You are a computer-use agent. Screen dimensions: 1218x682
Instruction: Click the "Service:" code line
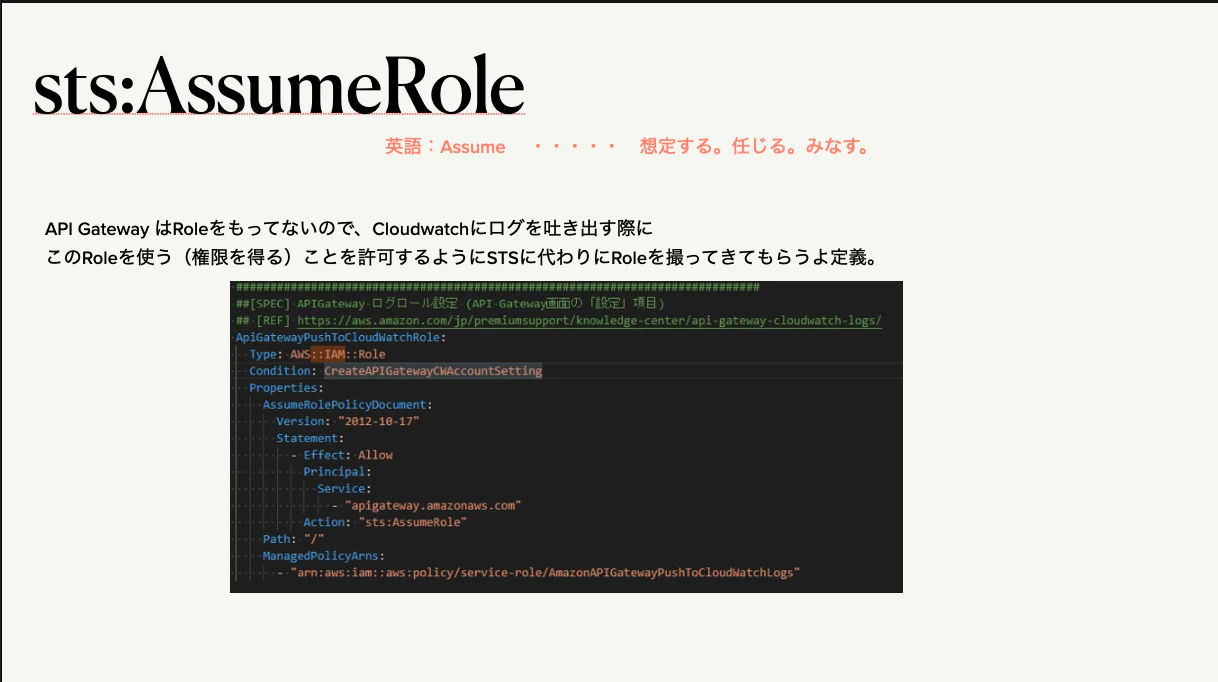[344, 489]
